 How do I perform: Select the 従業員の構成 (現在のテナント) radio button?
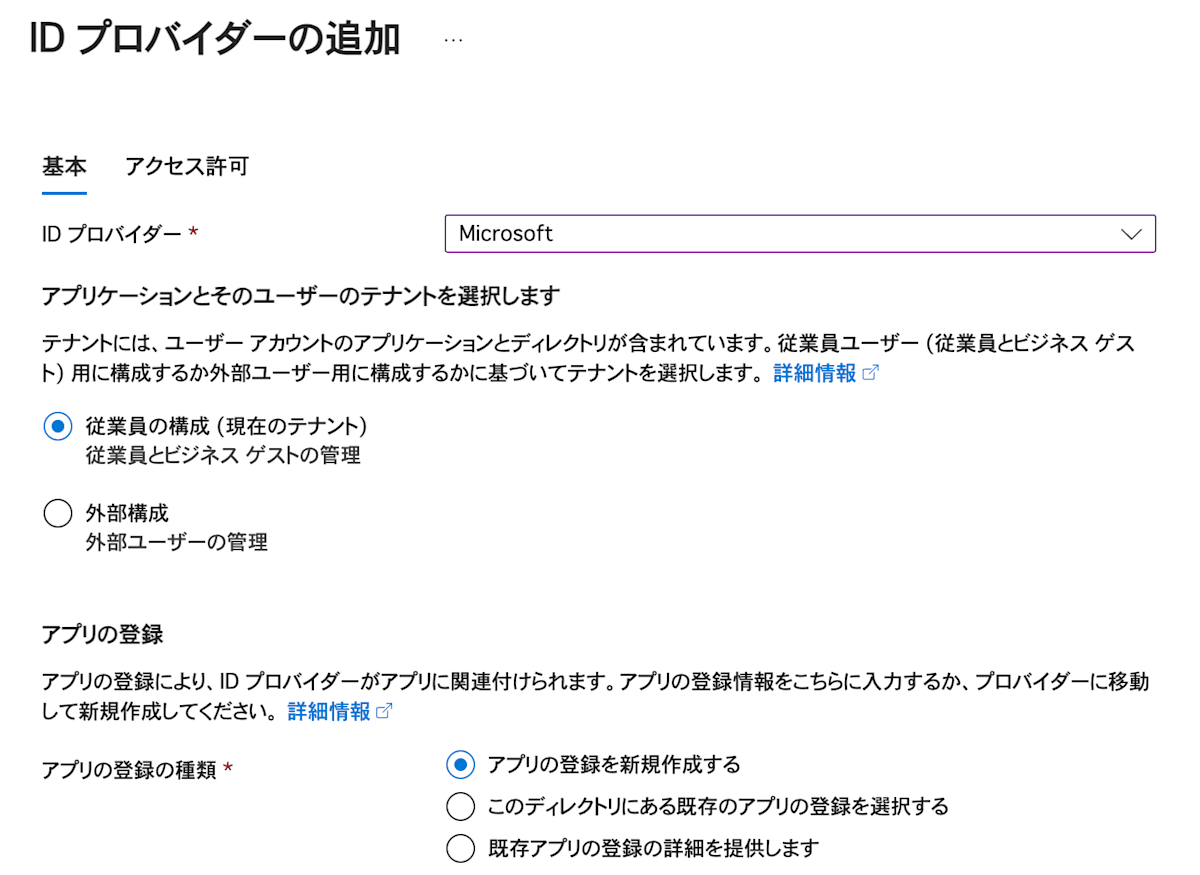(58, 426)
